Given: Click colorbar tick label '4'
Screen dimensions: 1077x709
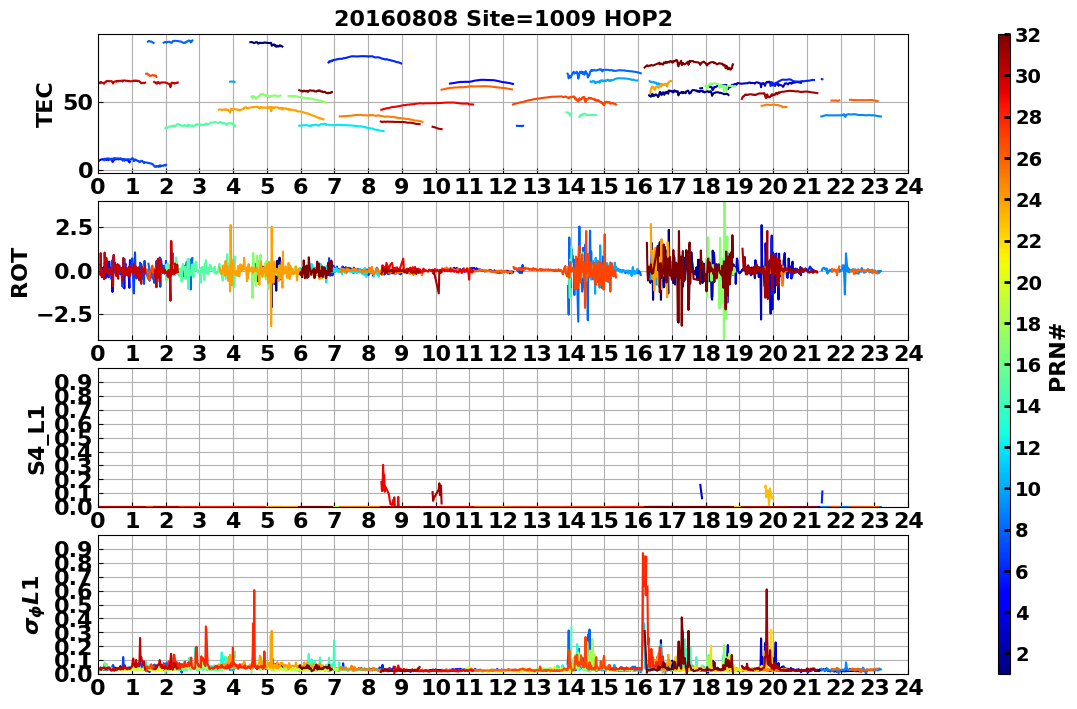Looking at the screenshot, I should [1022, 613].
